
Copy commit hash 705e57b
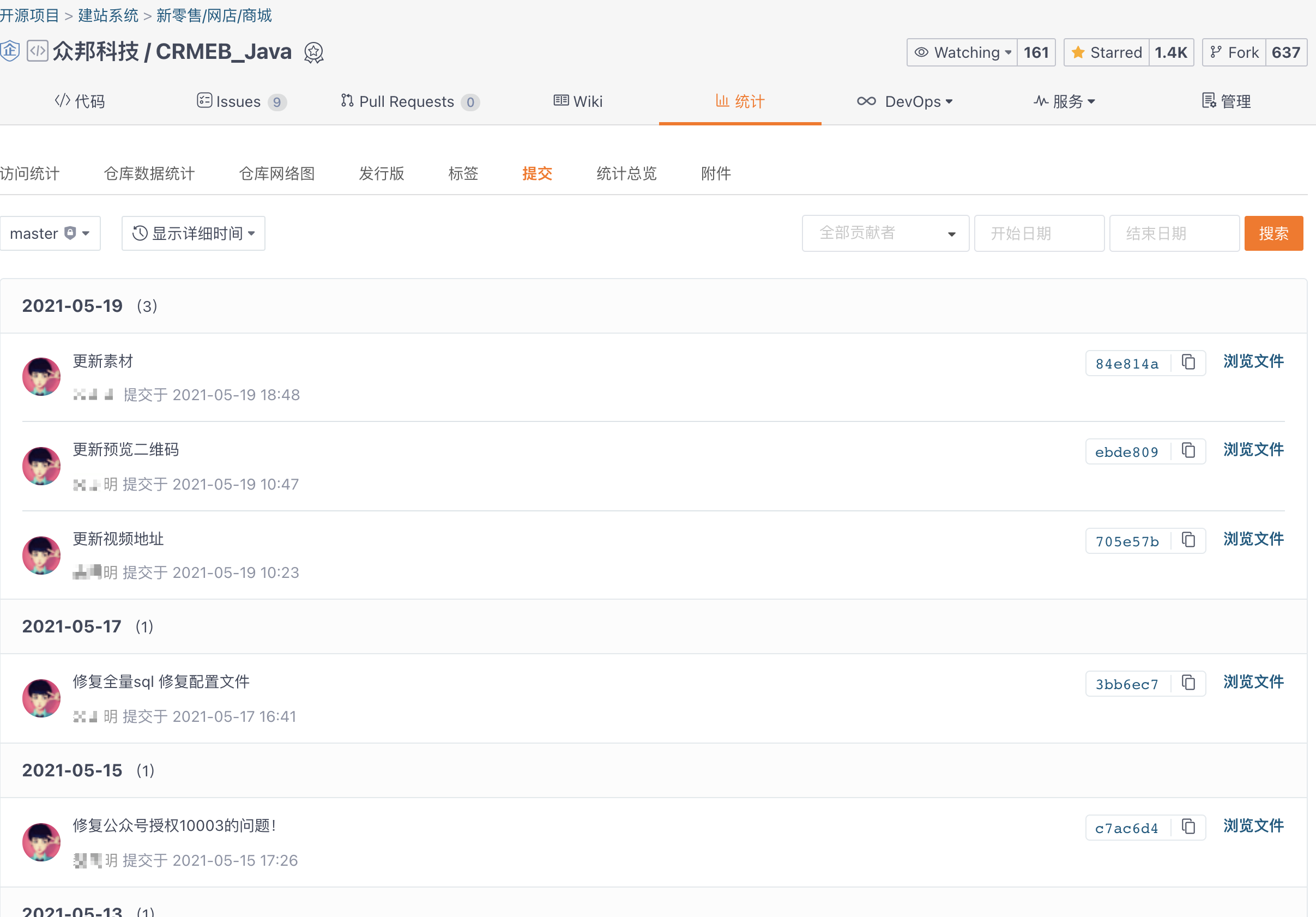[x=1188, y=540]
